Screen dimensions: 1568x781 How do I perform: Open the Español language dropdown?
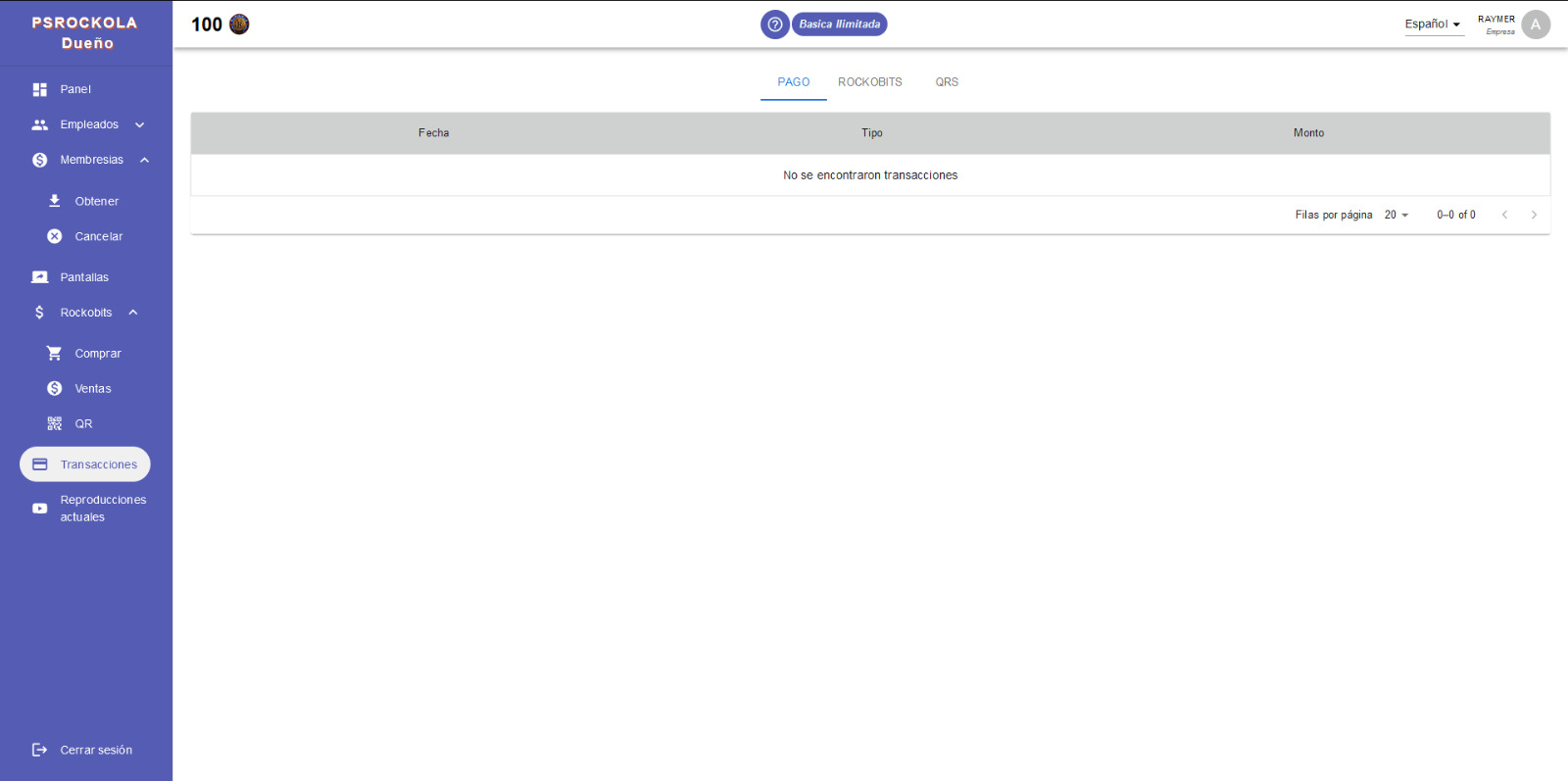[x=1433, y=24]
